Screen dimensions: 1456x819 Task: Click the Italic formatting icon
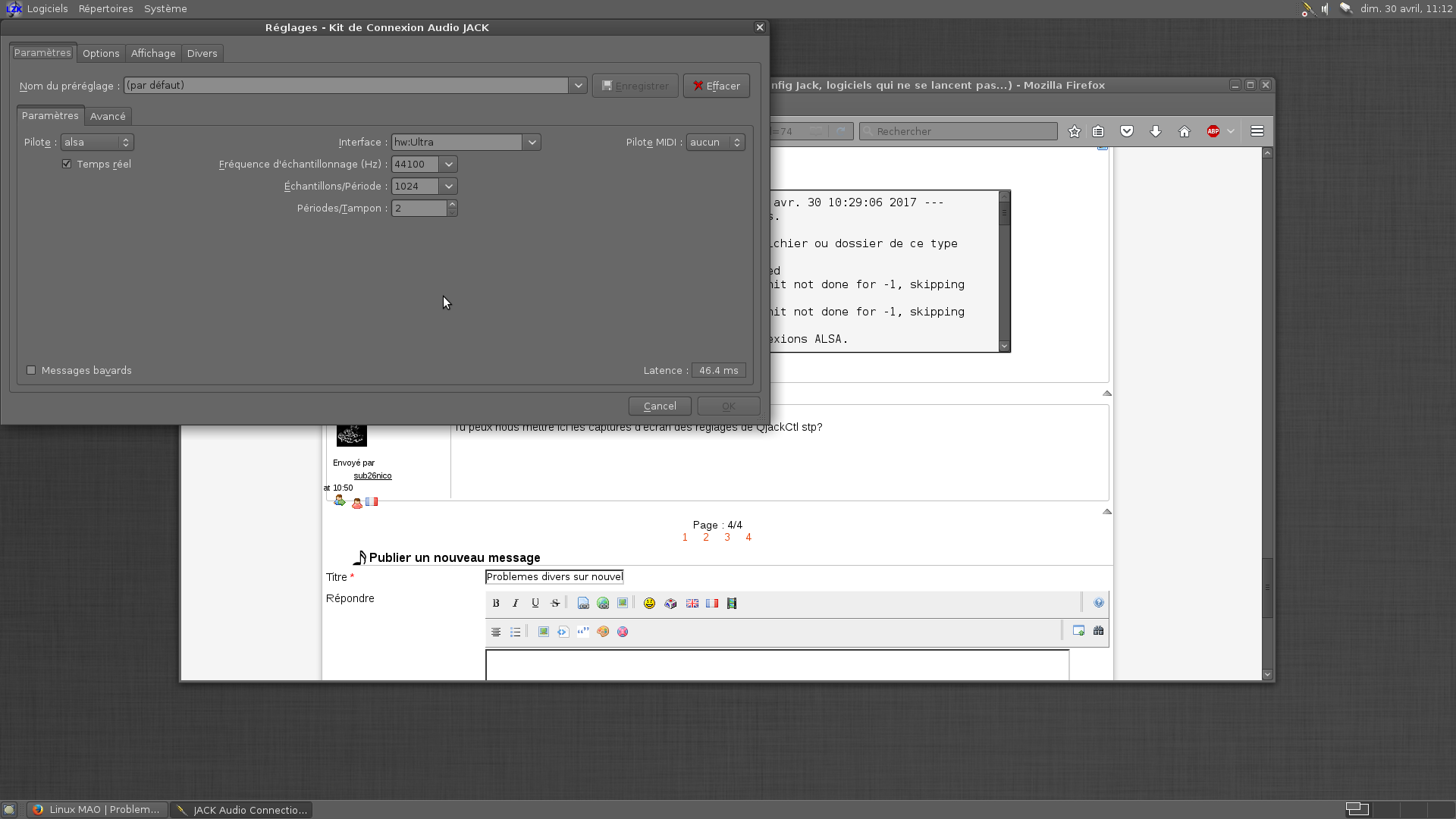516,604
